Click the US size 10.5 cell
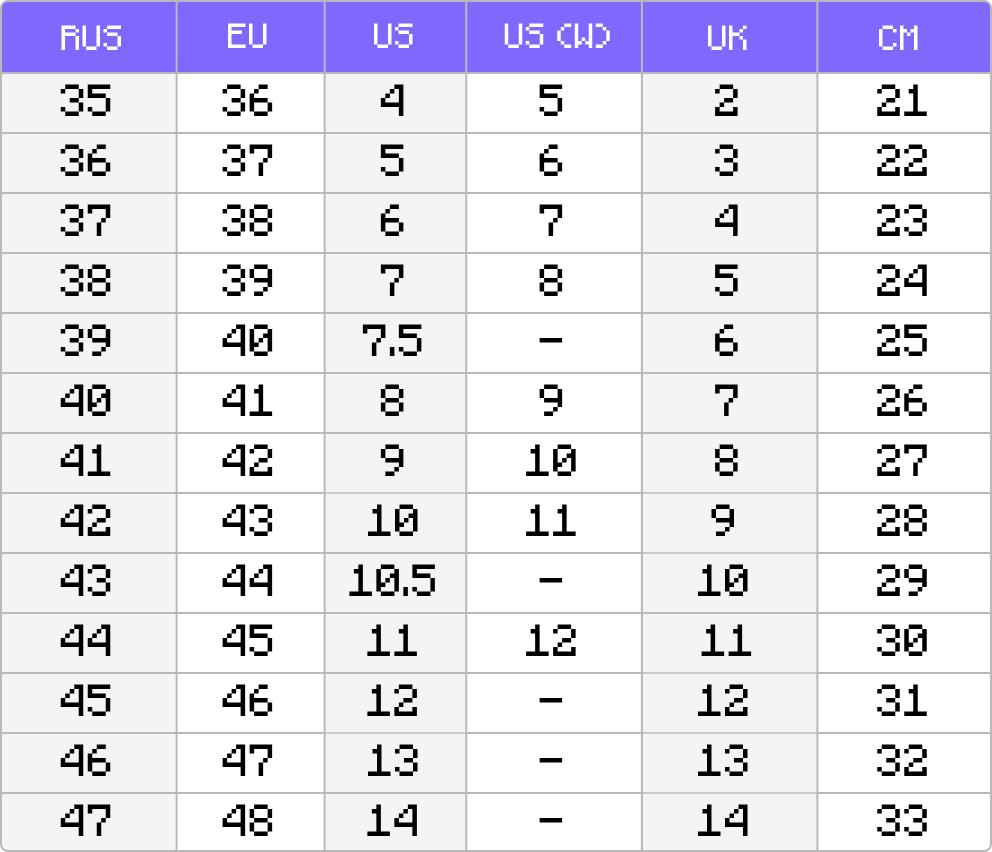This screenshot has width=992, height=852. click(x=392, y=582)
